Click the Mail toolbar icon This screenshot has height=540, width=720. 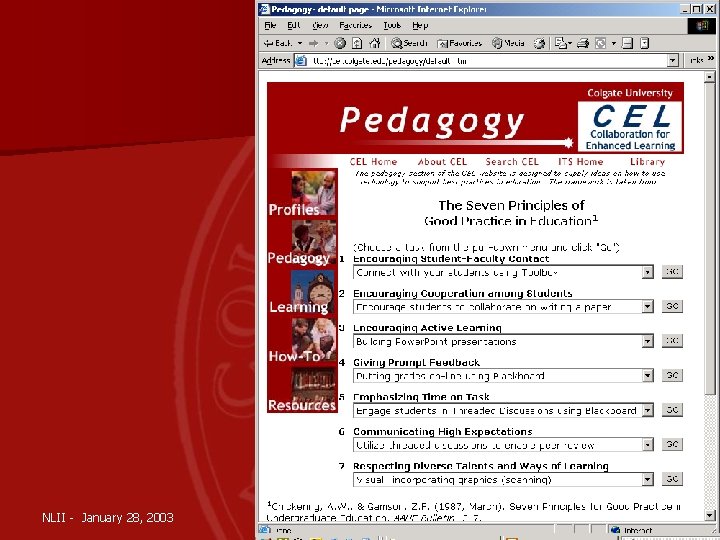(562, 43)
